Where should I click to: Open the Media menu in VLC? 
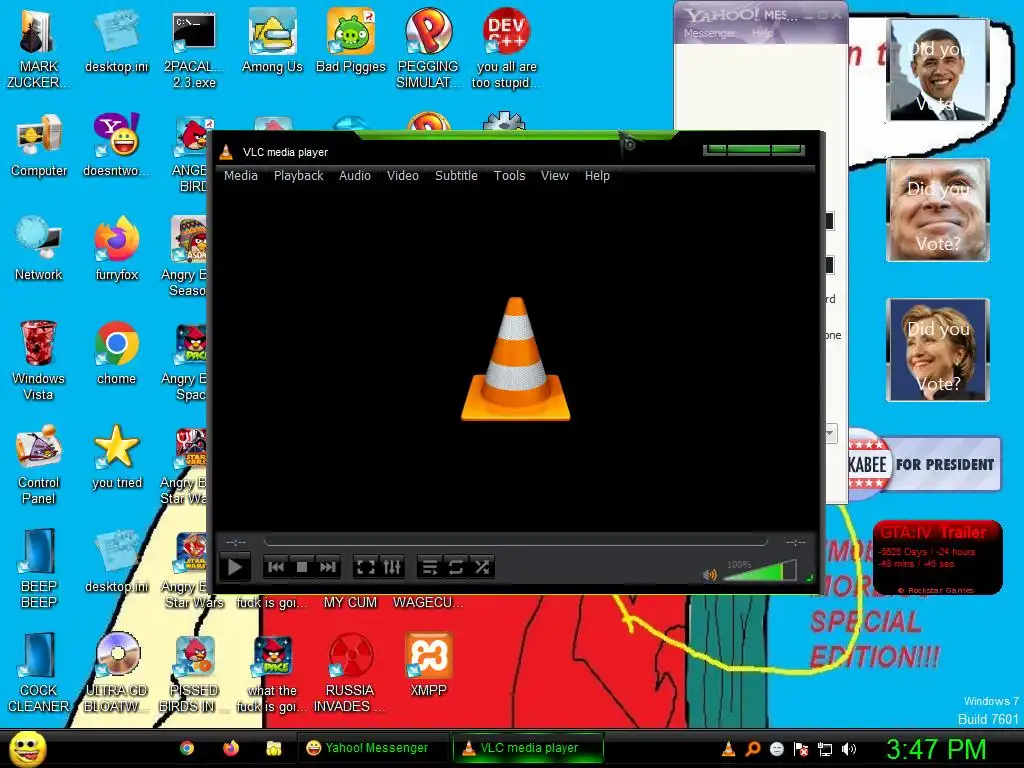[241, 176]
